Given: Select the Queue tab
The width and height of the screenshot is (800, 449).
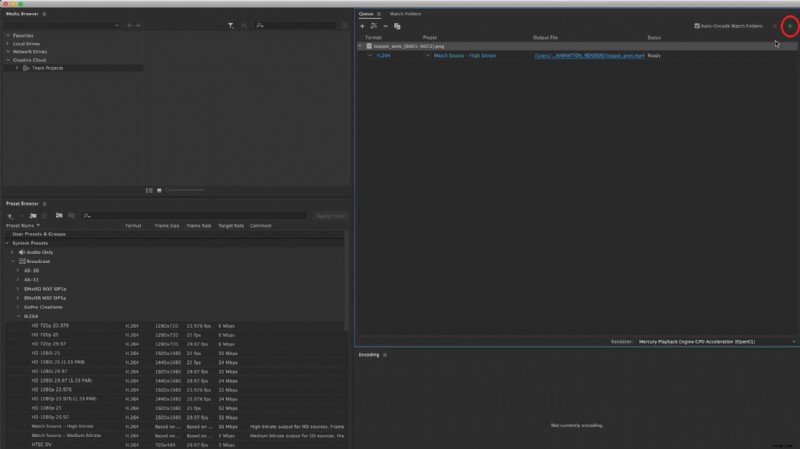Looking at the screenshot, I should [366, 14].
